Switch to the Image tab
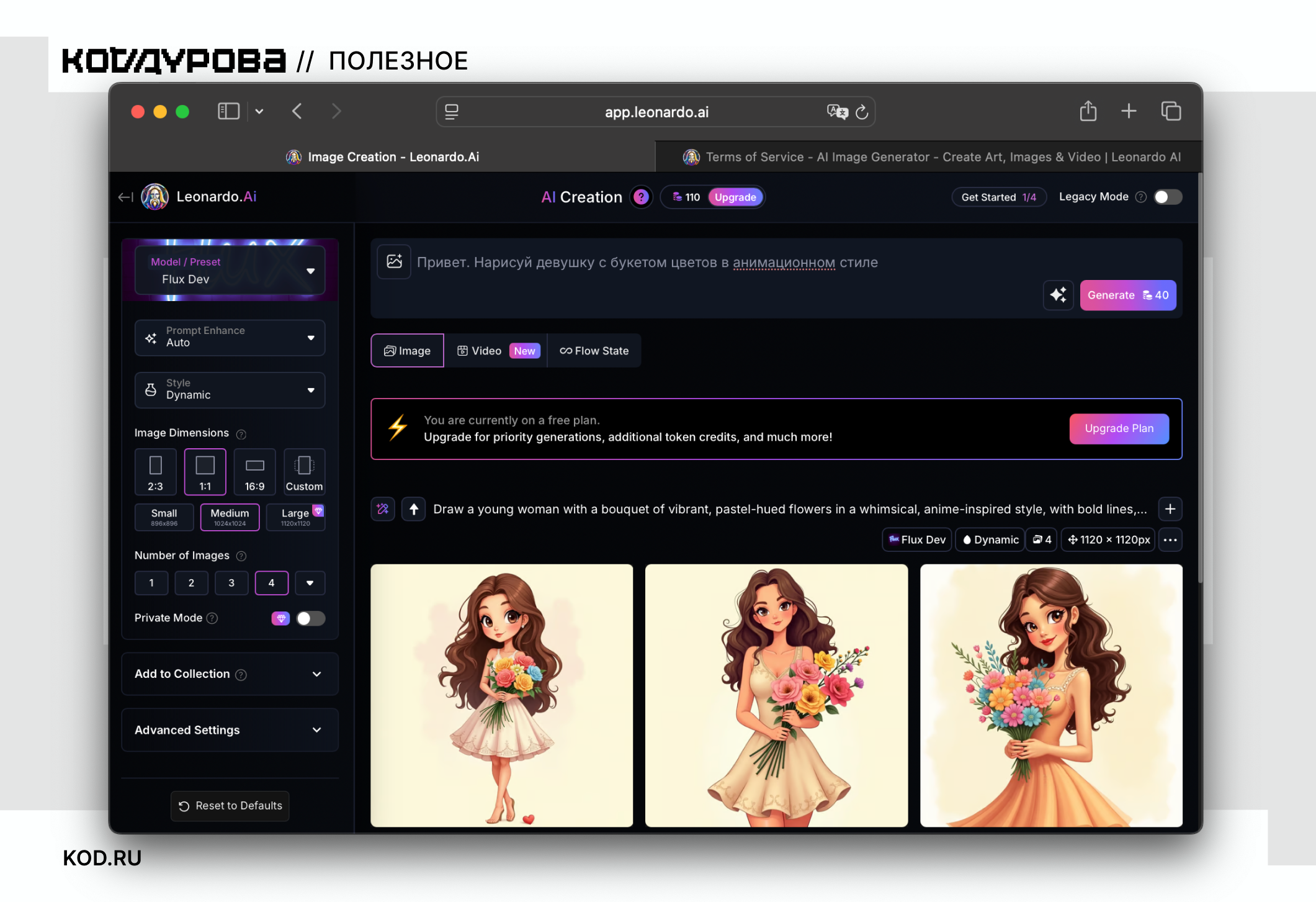1316x902 pixels. (408, 351)
